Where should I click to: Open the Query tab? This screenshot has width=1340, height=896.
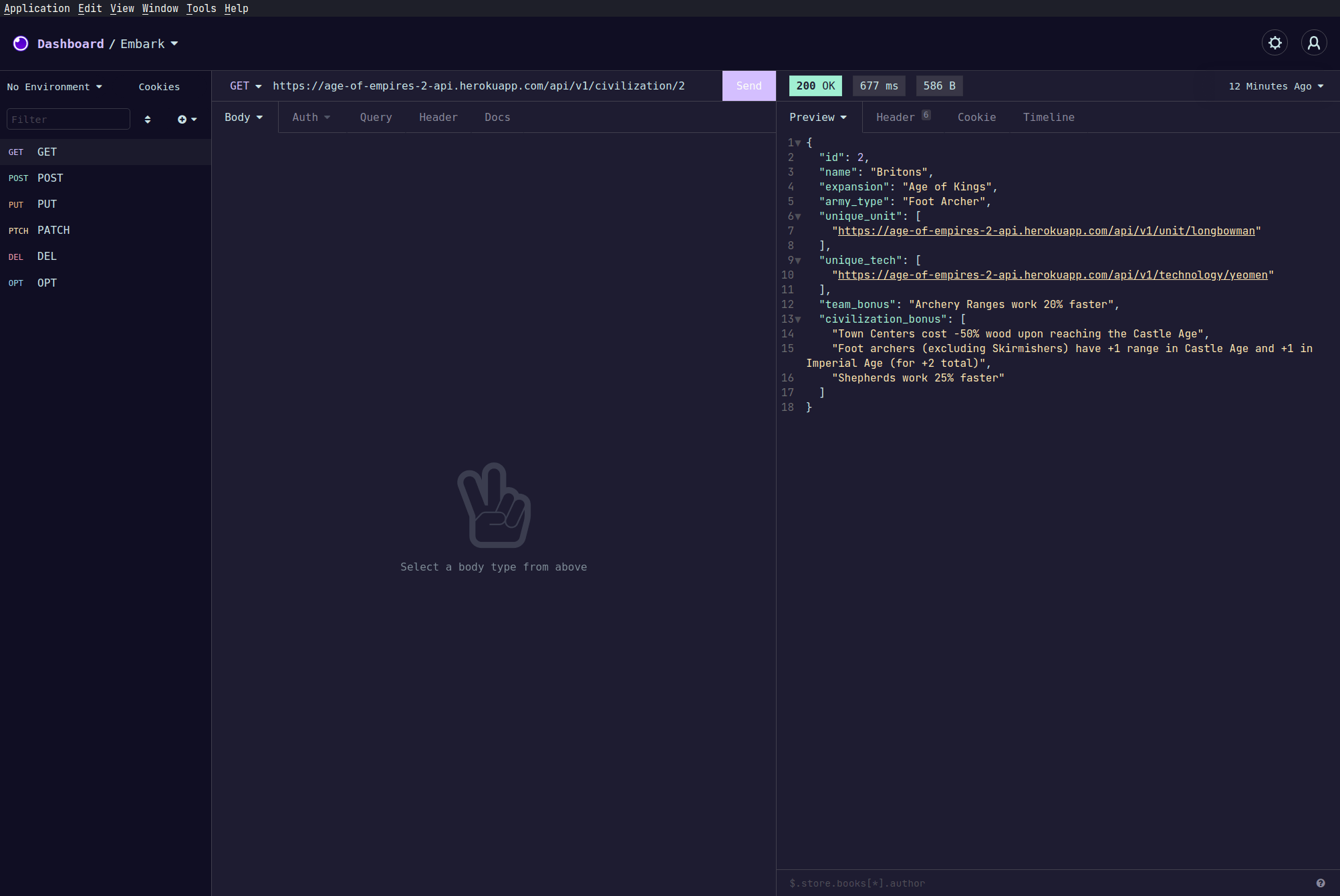tap(376, 118)
